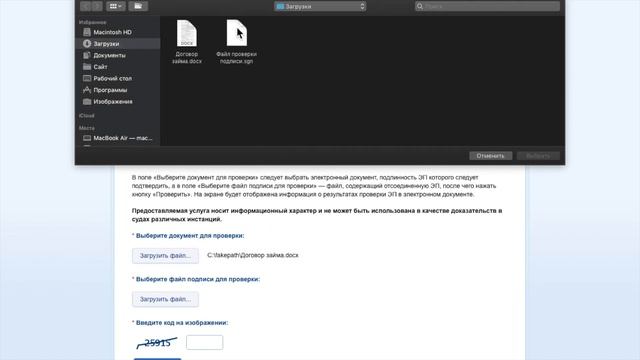Click Загрузить файл for the document
The height and width of the screenshot is (360, 640).
tap(165, 256)
